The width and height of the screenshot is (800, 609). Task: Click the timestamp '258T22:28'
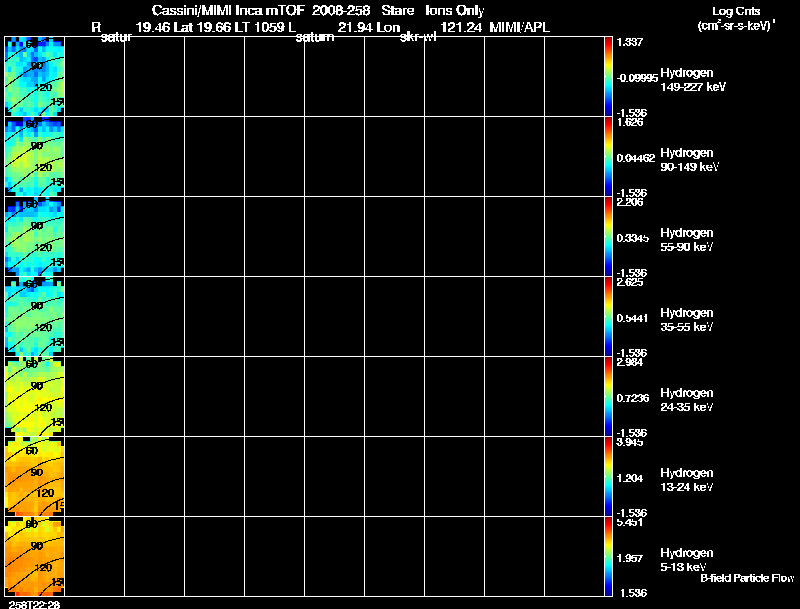(34, 604)
